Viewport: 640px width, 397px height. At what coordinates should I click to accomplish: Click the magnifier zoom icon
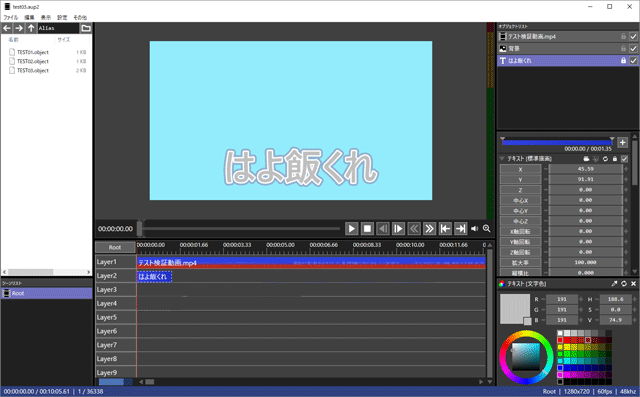pyautogui.click(x=487, y=228)
